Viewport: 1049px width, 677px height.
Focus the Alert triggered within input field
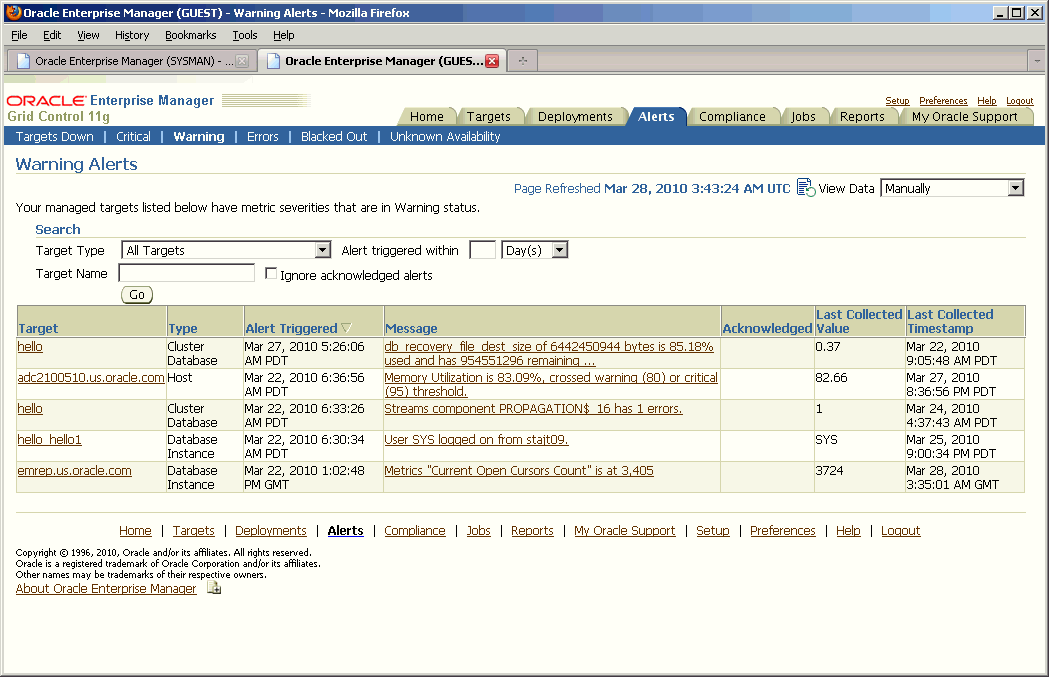pyautogui.click(x=482, y=250)
